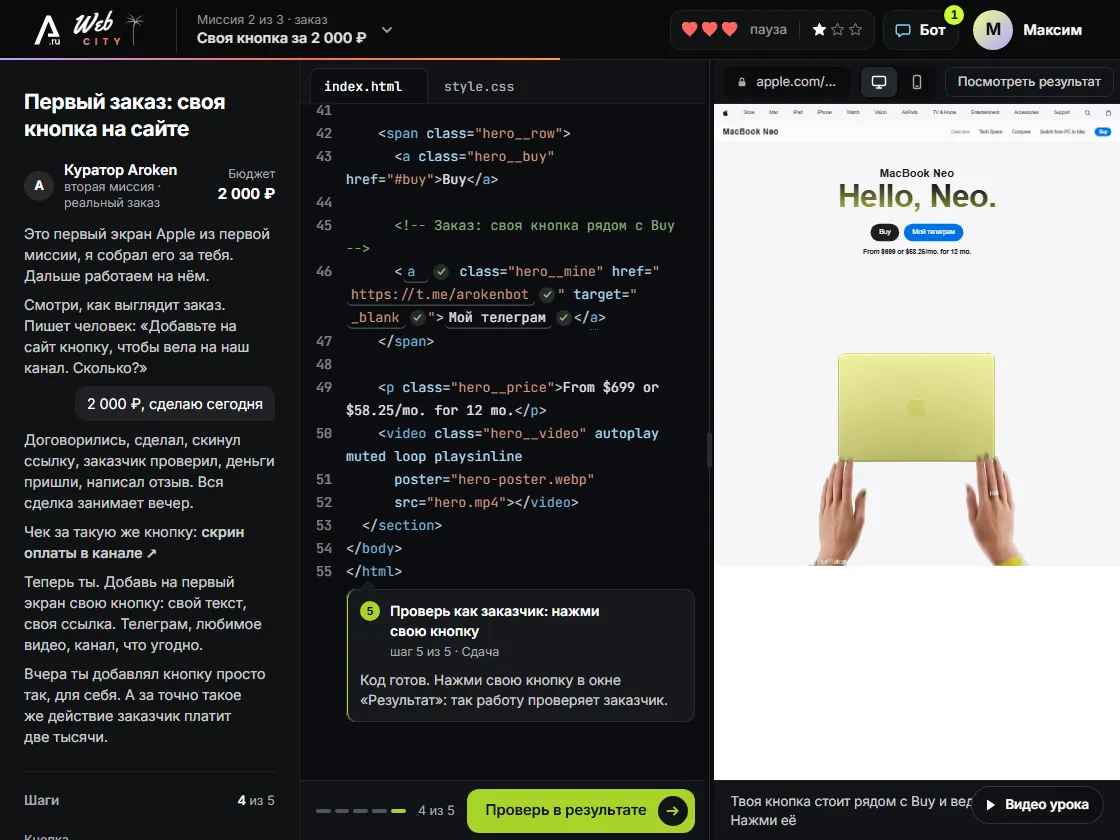The height and width of the screenshot is (840, 1120).
Task: Click the "Шаги" section label
Action: tap(41, 800)
